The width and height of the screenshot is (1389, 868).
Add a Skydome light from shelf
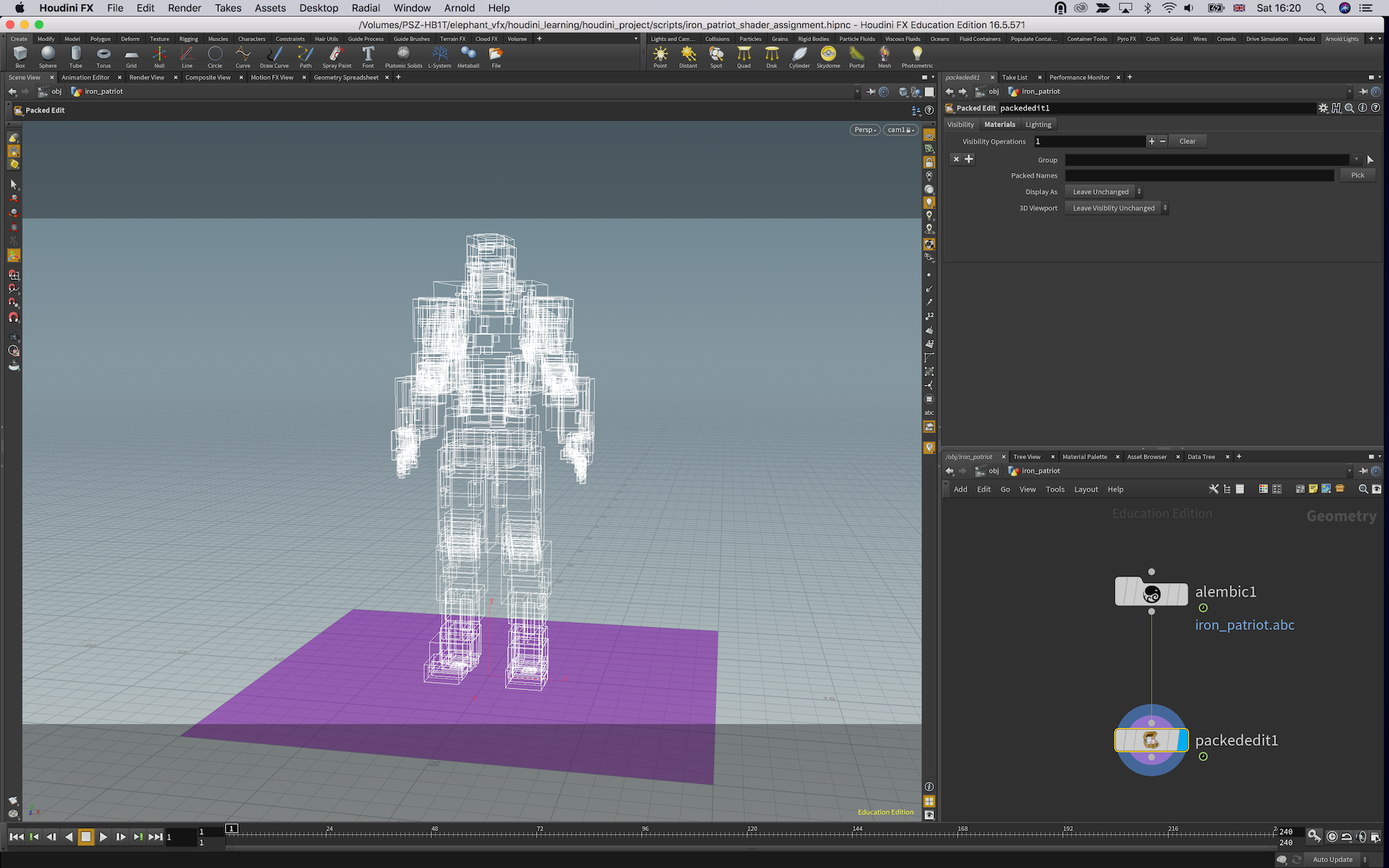pos(828,55)
